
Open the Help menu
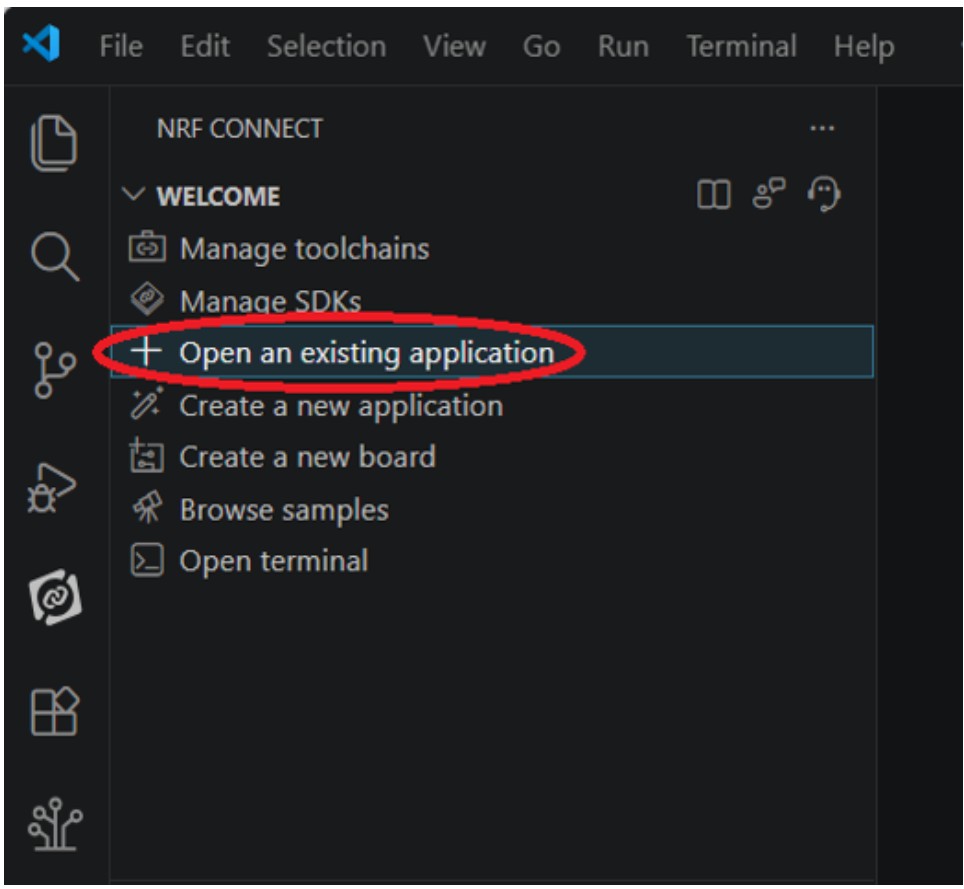coord(864,46)
